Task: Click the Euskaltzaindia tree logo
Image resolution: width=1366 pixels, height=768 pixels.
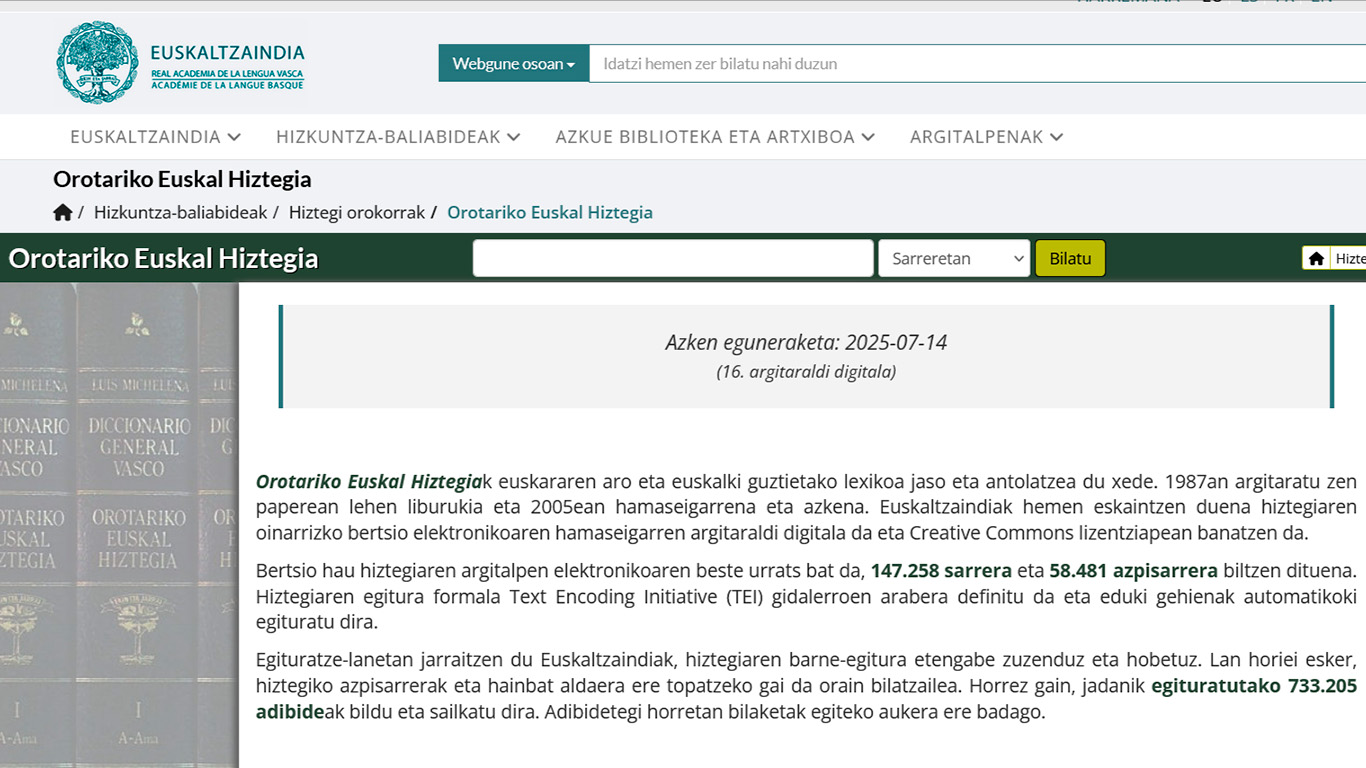Action: [x=97, y=63]
